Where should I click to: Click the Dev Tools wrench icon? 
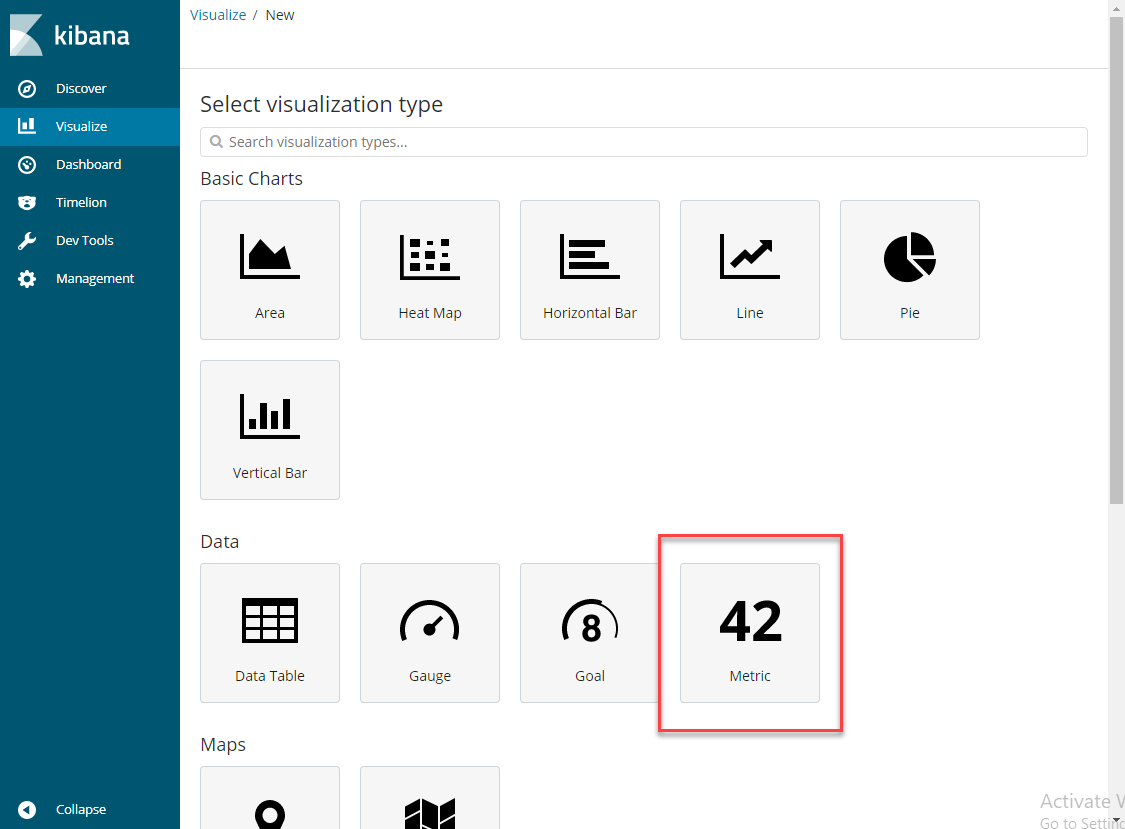pyautogui.click(x=27, y=240)
